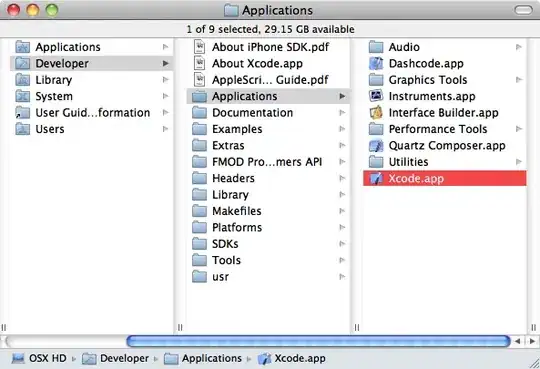Click the horizontal scrollbar left arrow
Viewport: 540px width, 369px height.
coord(517,341)
